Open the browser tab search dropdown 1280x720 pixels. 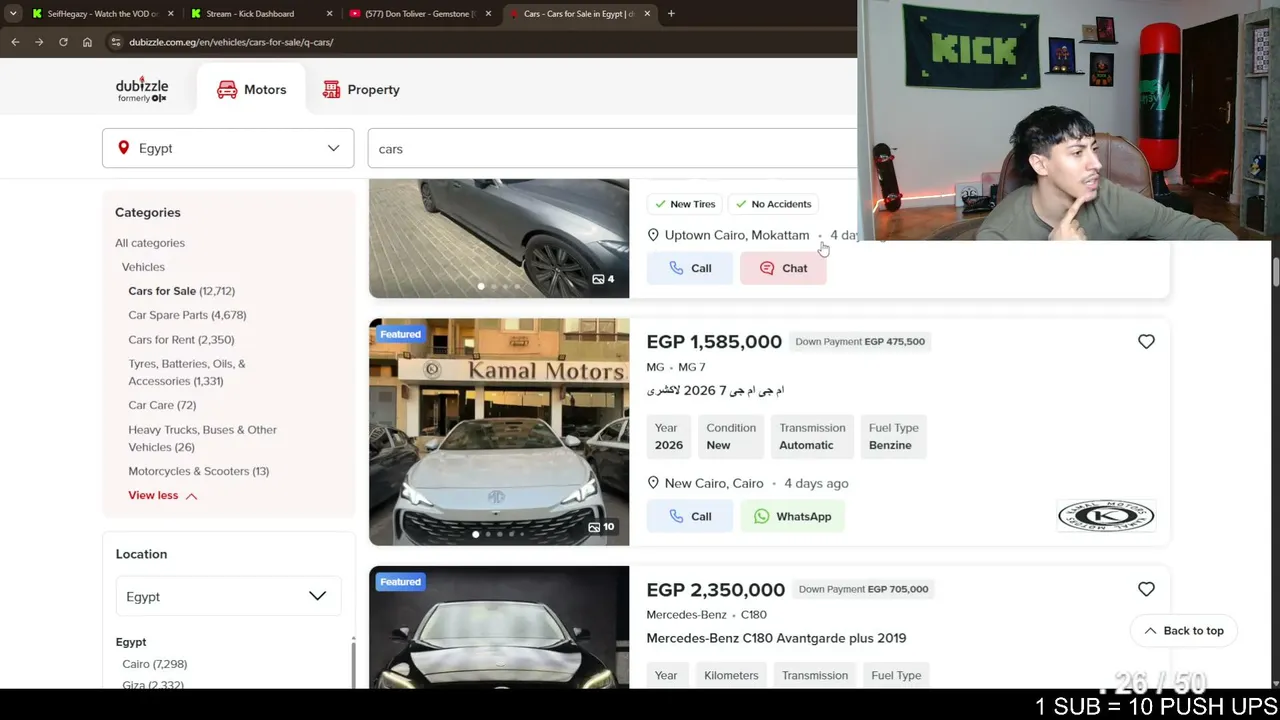point(13,14)
